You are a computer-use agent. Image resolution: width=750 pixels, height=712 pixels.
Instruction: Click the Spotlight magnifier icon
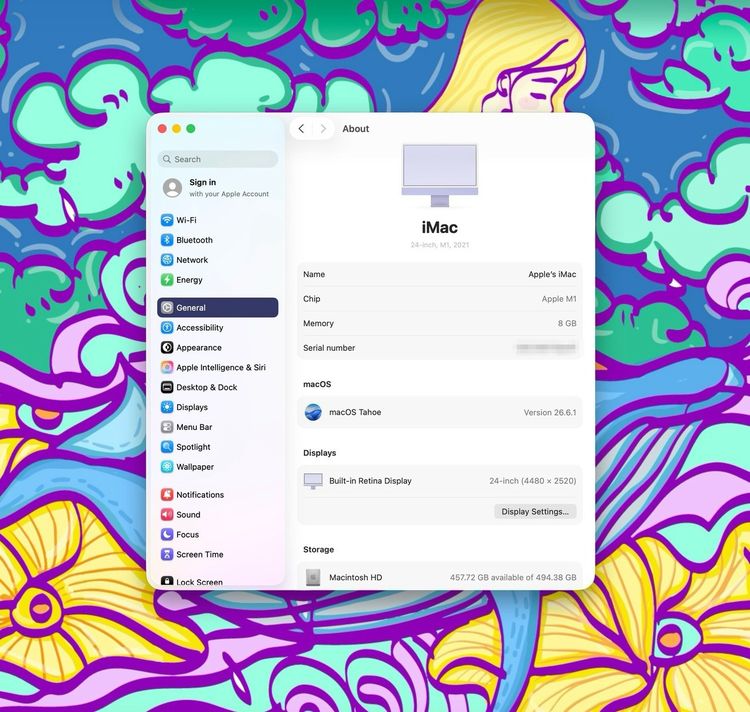(x=166, y=447)
